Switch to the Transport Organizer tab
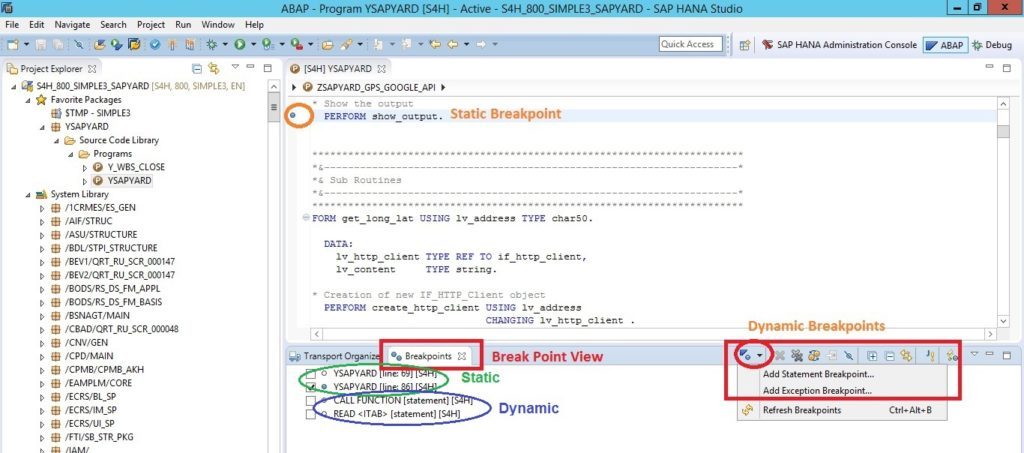The image size is (1024, 453). [x=335, y=356]
